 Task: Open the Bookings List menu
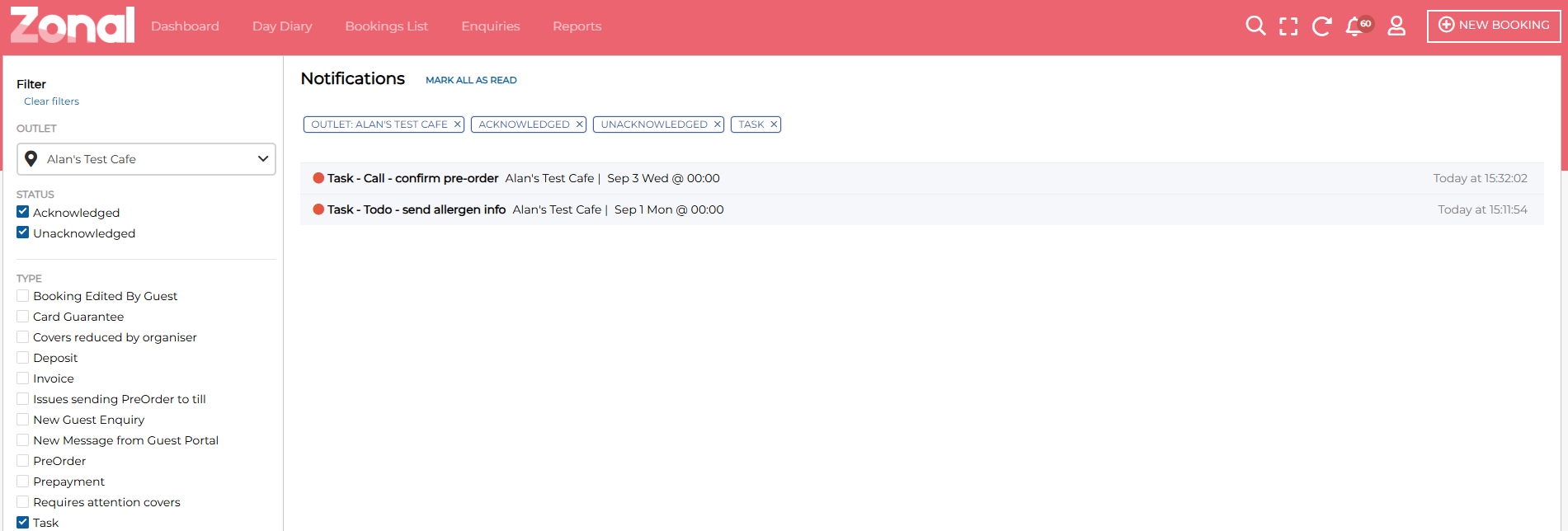(x=386, y=26)
